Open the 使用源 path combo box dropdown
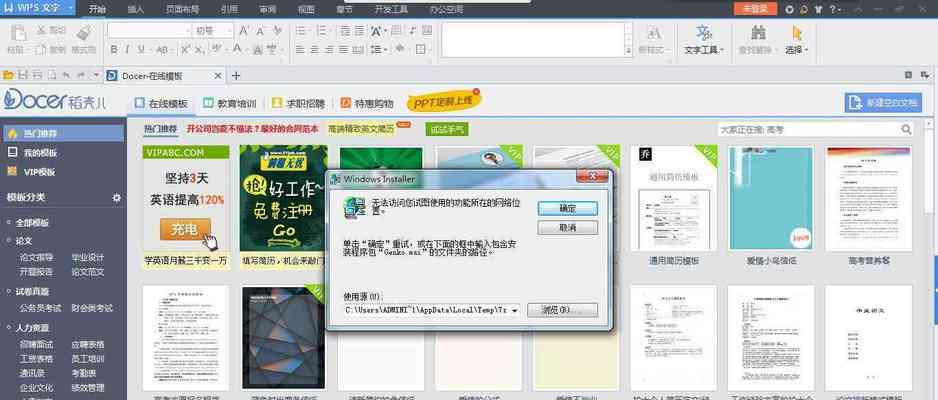938x400 pixels. tap(515, 310)
